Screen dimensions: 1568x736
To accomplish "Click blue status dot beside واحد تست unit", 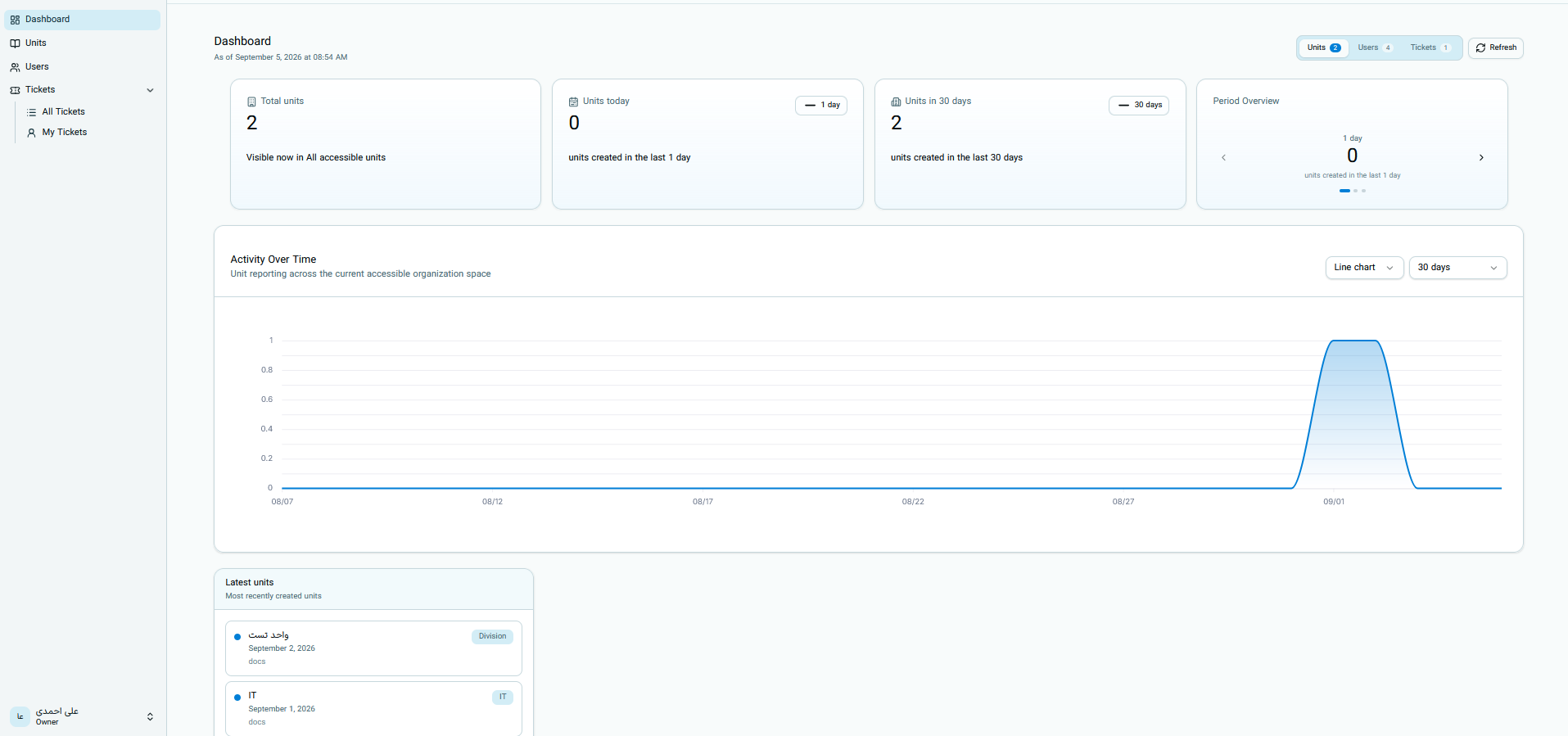I will 237,637.
